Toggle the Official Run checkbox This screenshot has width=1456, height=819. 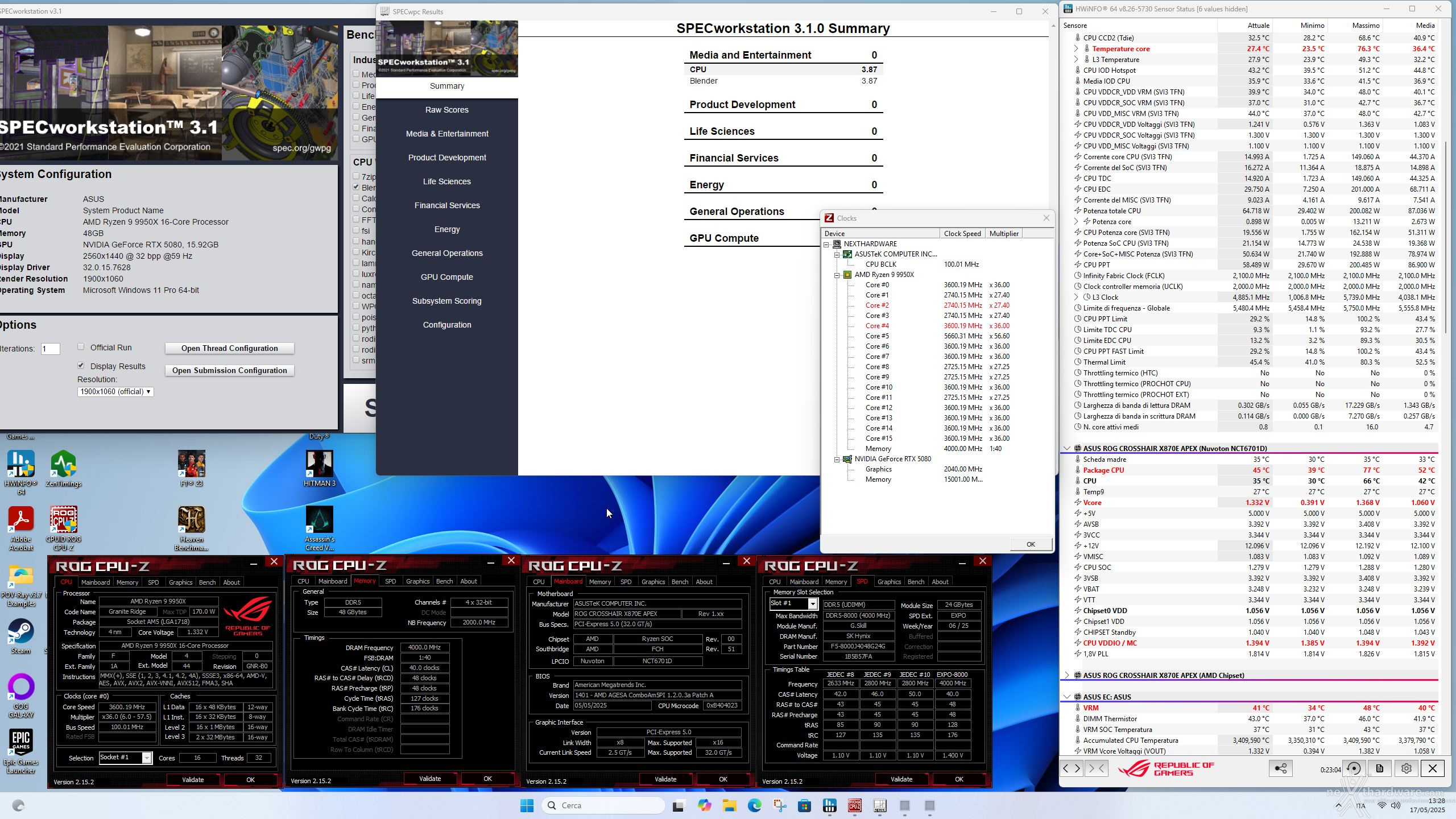click(x=81, y=347)
